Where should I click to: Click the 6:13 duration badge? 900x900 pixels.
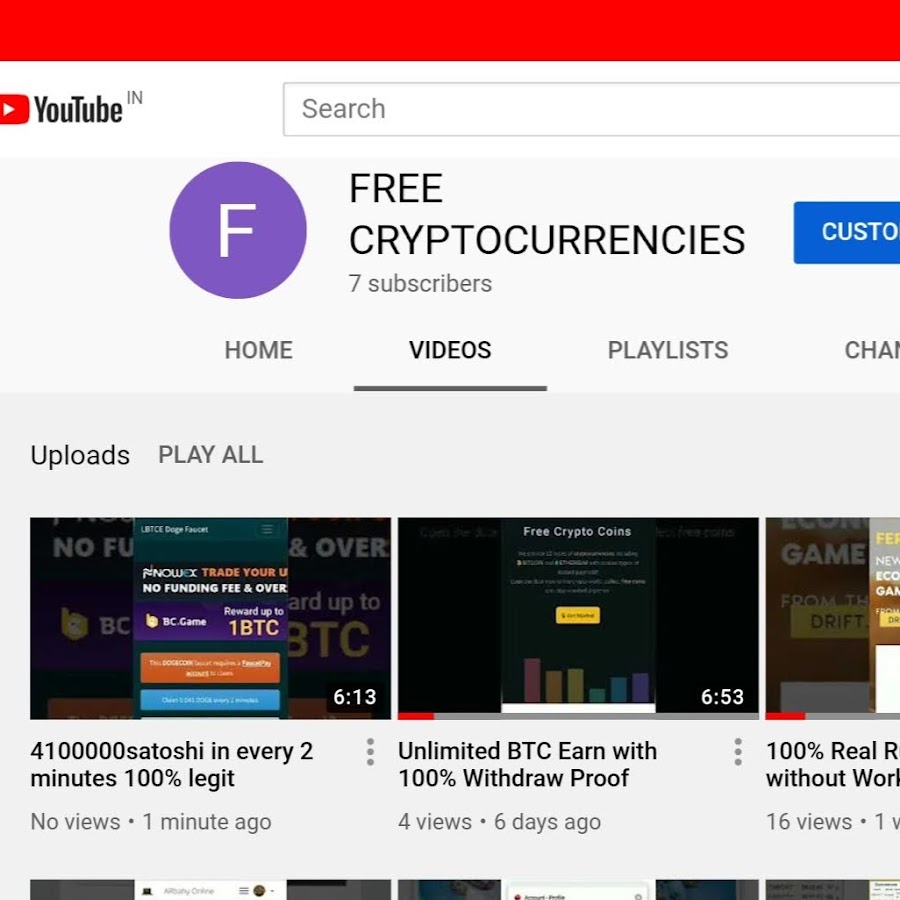(355, 697)
